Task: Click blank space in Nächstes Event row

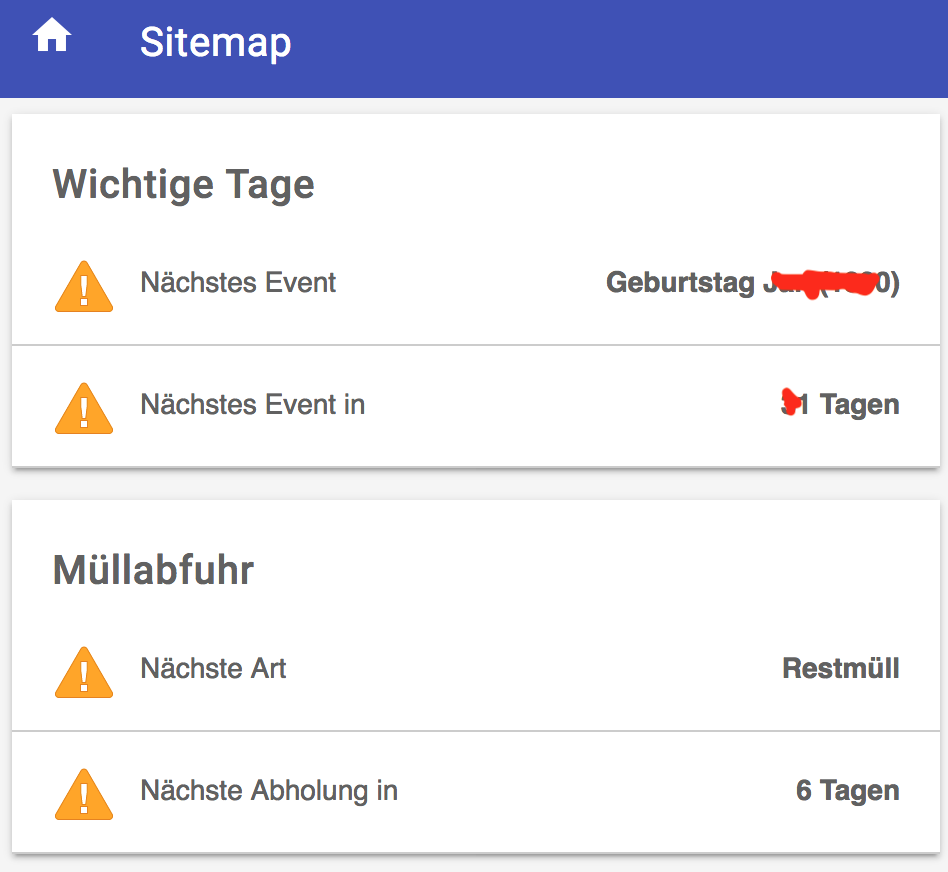Action: tap(472, 284)
